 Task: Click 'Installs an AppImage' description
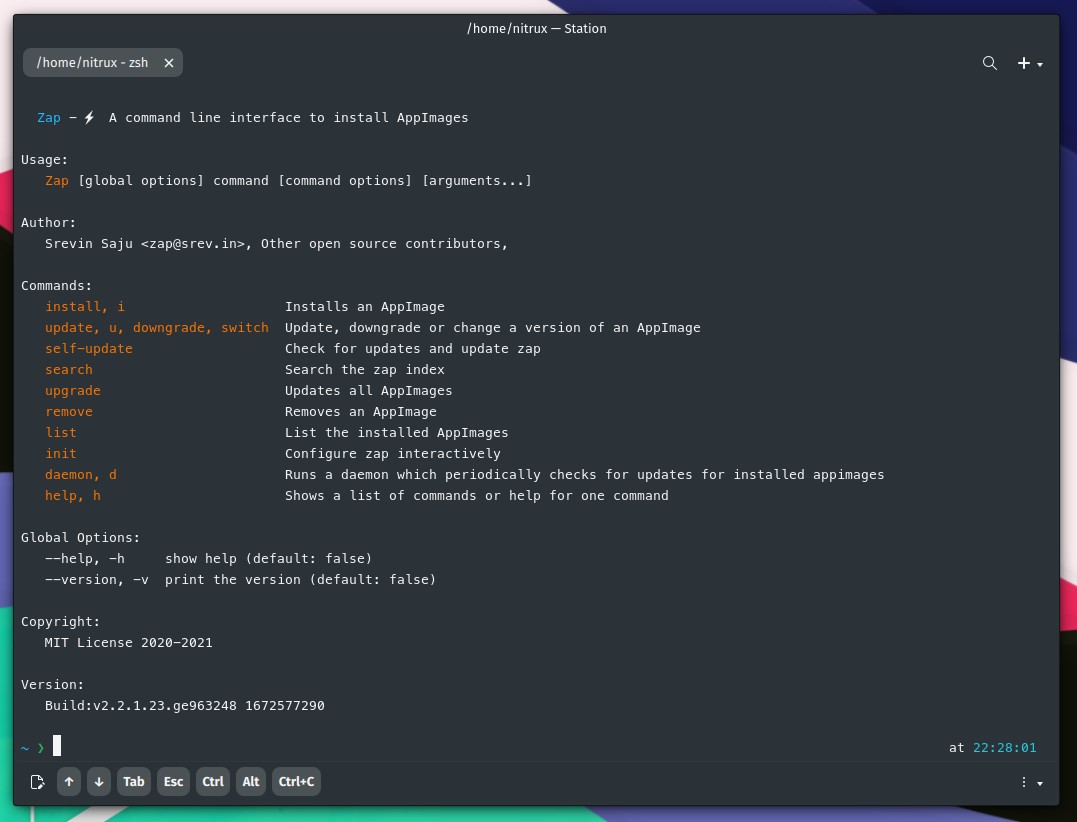point(365,307)
